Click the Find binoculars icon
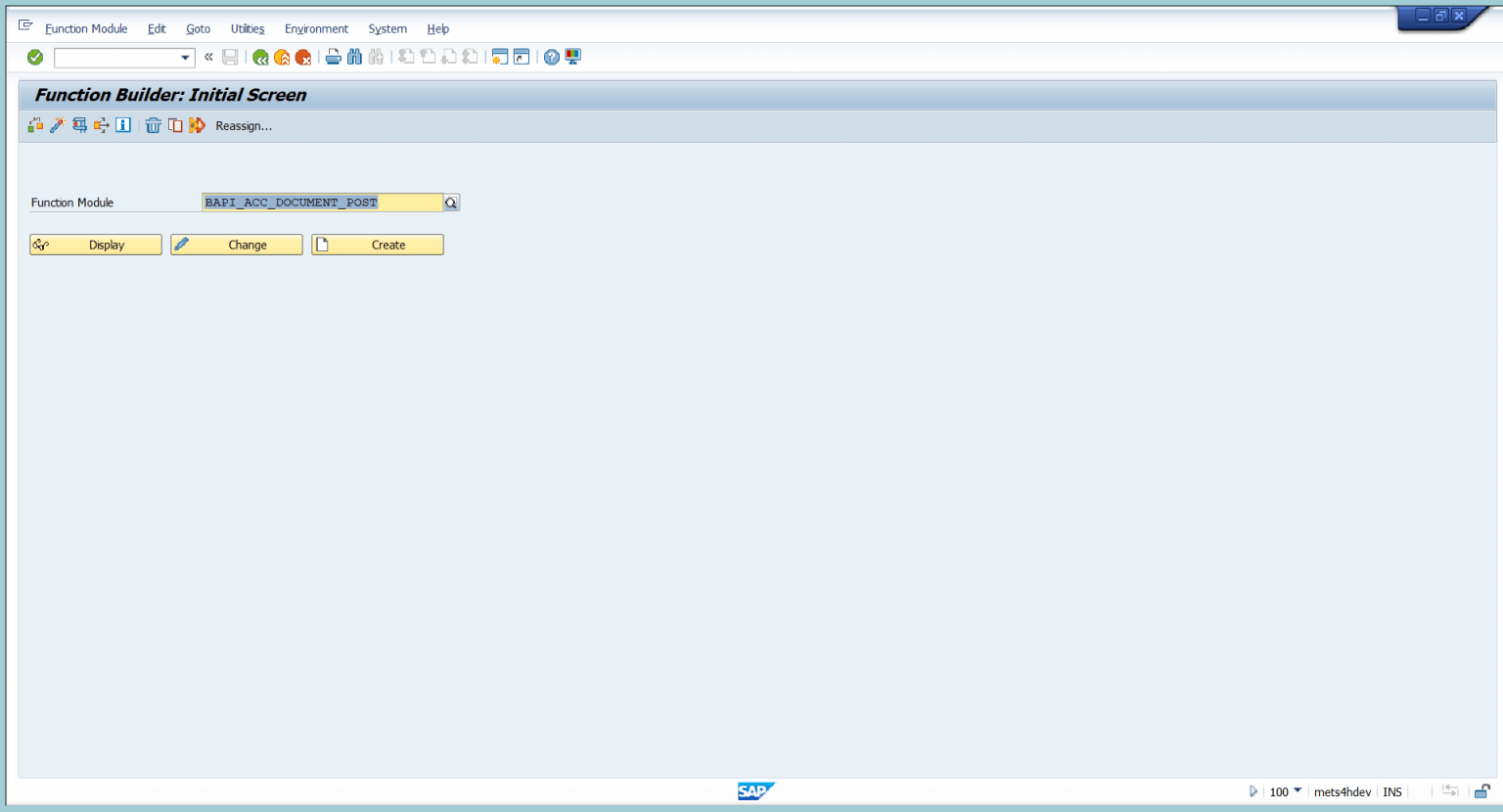 pyautogui.click(x=354, y=57)
